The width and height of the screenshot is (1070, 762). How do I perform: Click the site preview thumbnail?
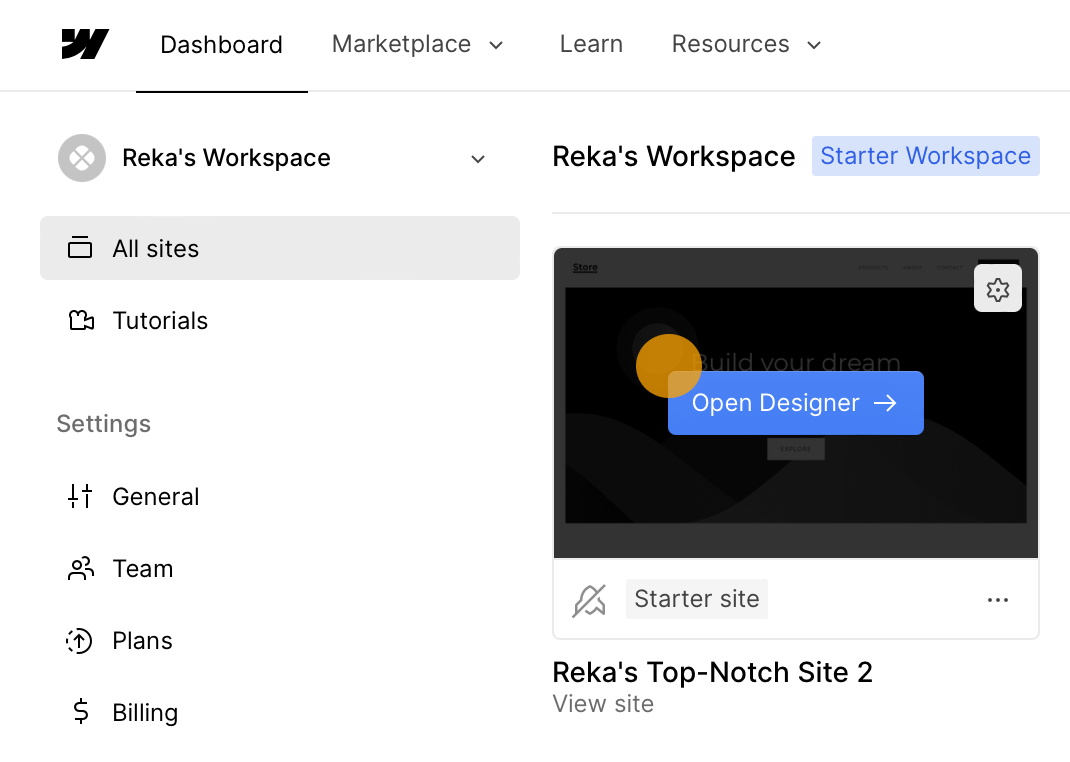(796, 403)
